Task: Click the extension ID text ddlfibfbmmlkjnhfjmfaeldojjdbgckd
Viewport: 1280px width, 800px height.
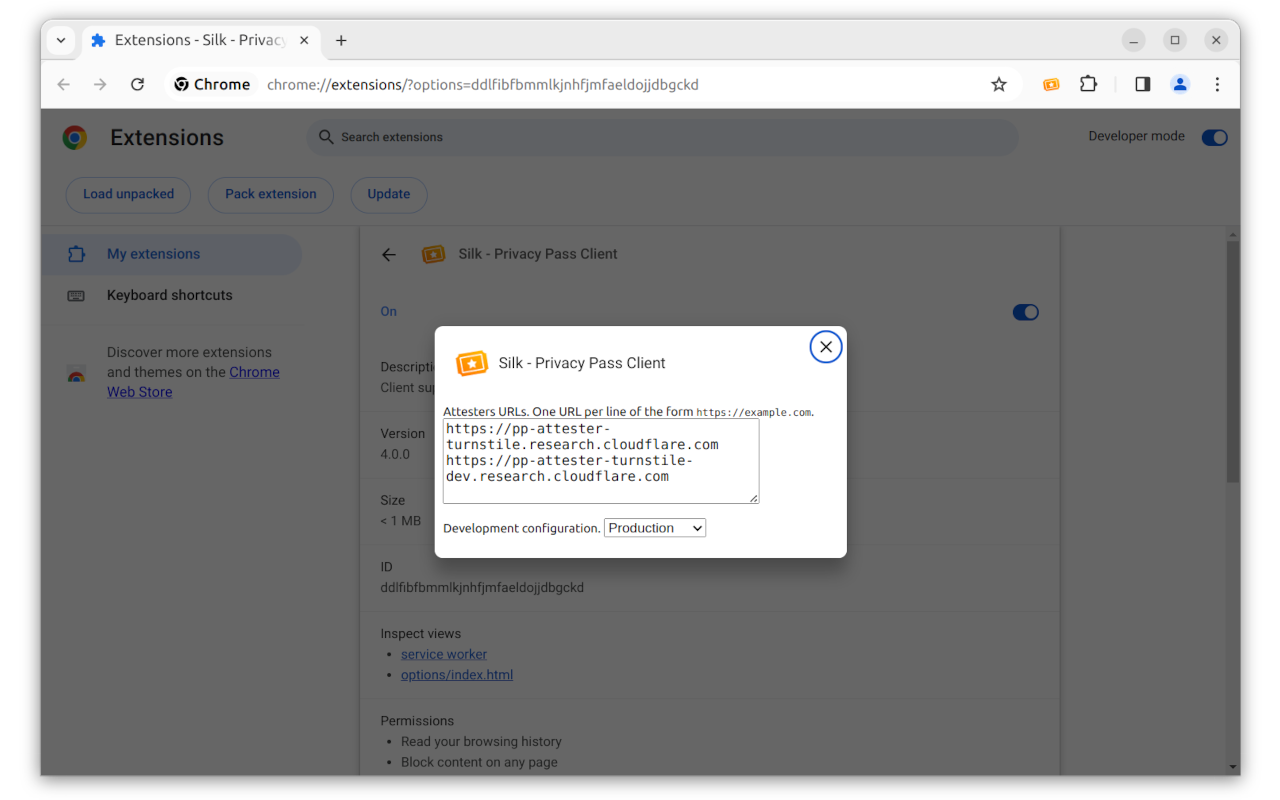Action: click(482, 587)
